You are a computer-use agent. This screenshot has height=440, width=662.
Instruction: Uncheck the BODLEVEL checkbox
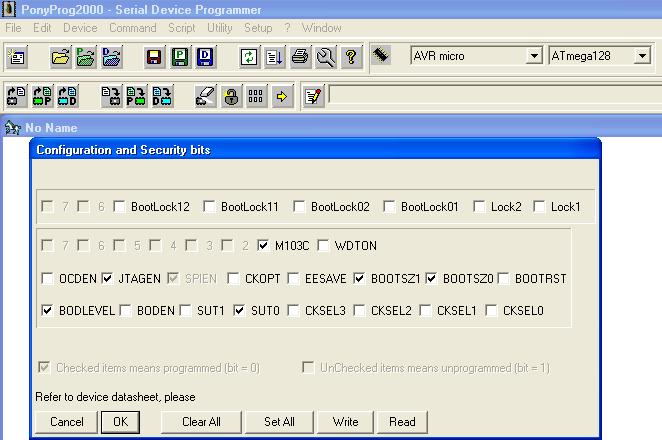point(47,311)
